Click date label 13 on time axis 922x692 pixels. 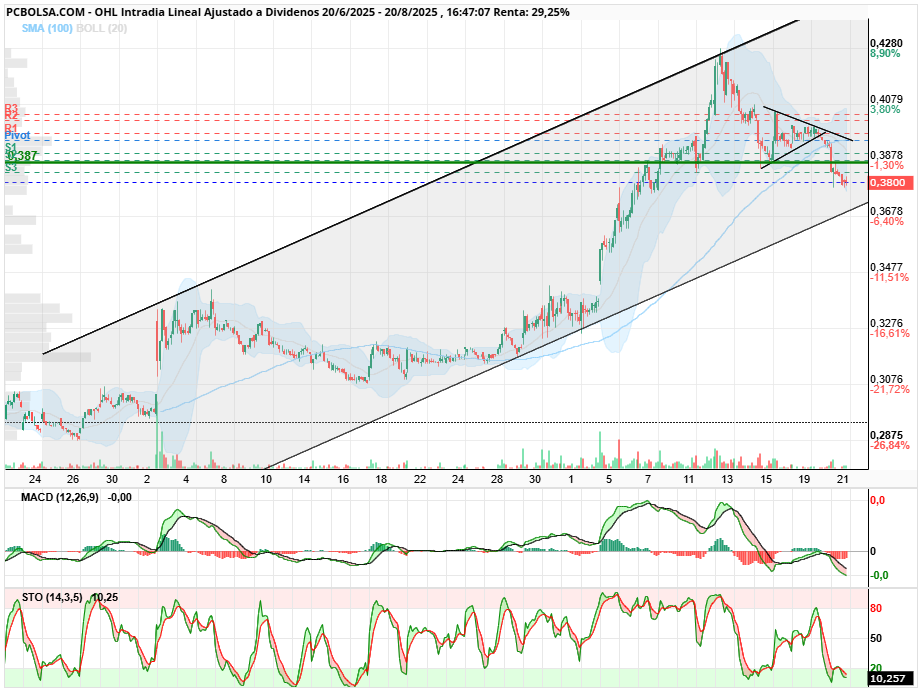click(727, 479)
